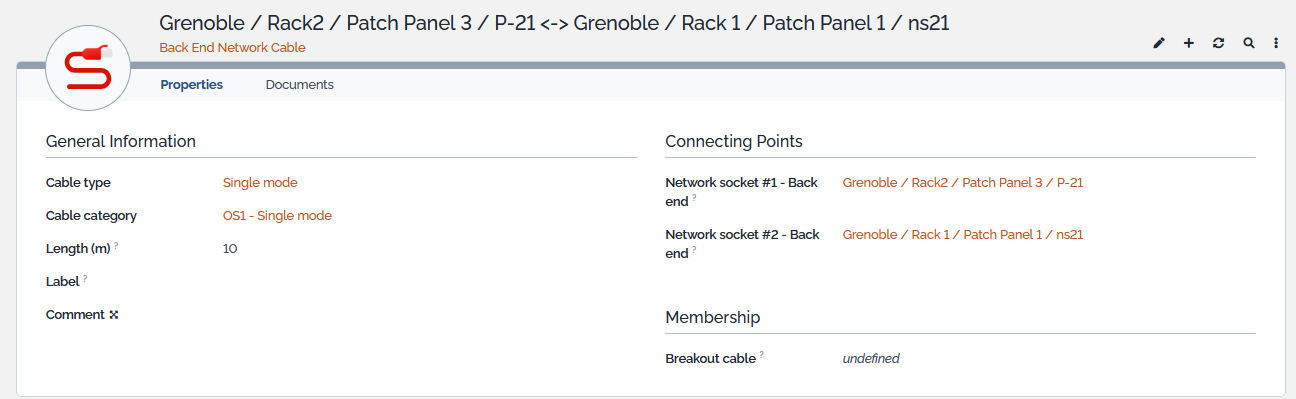
Task: Click the help mark next to Label
Action: (x=85, y=278)
